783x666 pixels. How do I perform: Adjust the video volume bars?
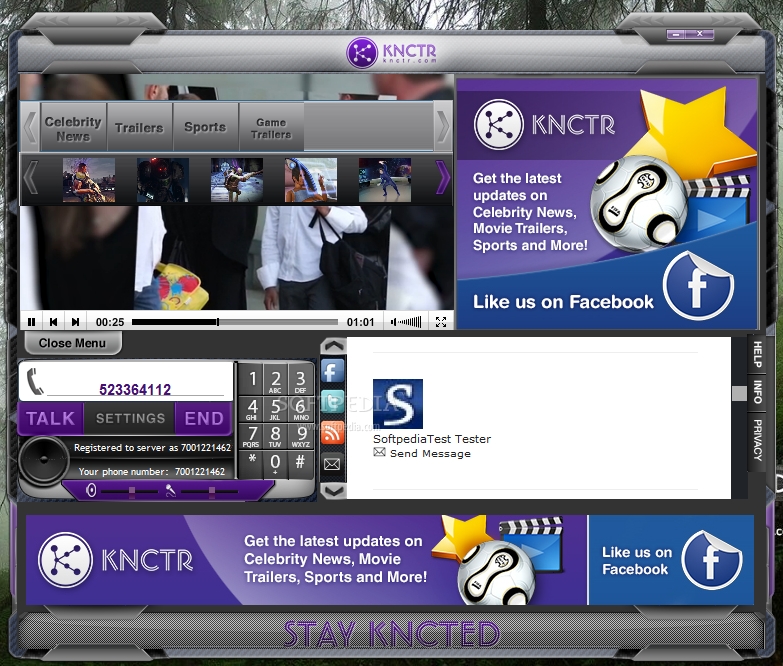coord(410,322)
